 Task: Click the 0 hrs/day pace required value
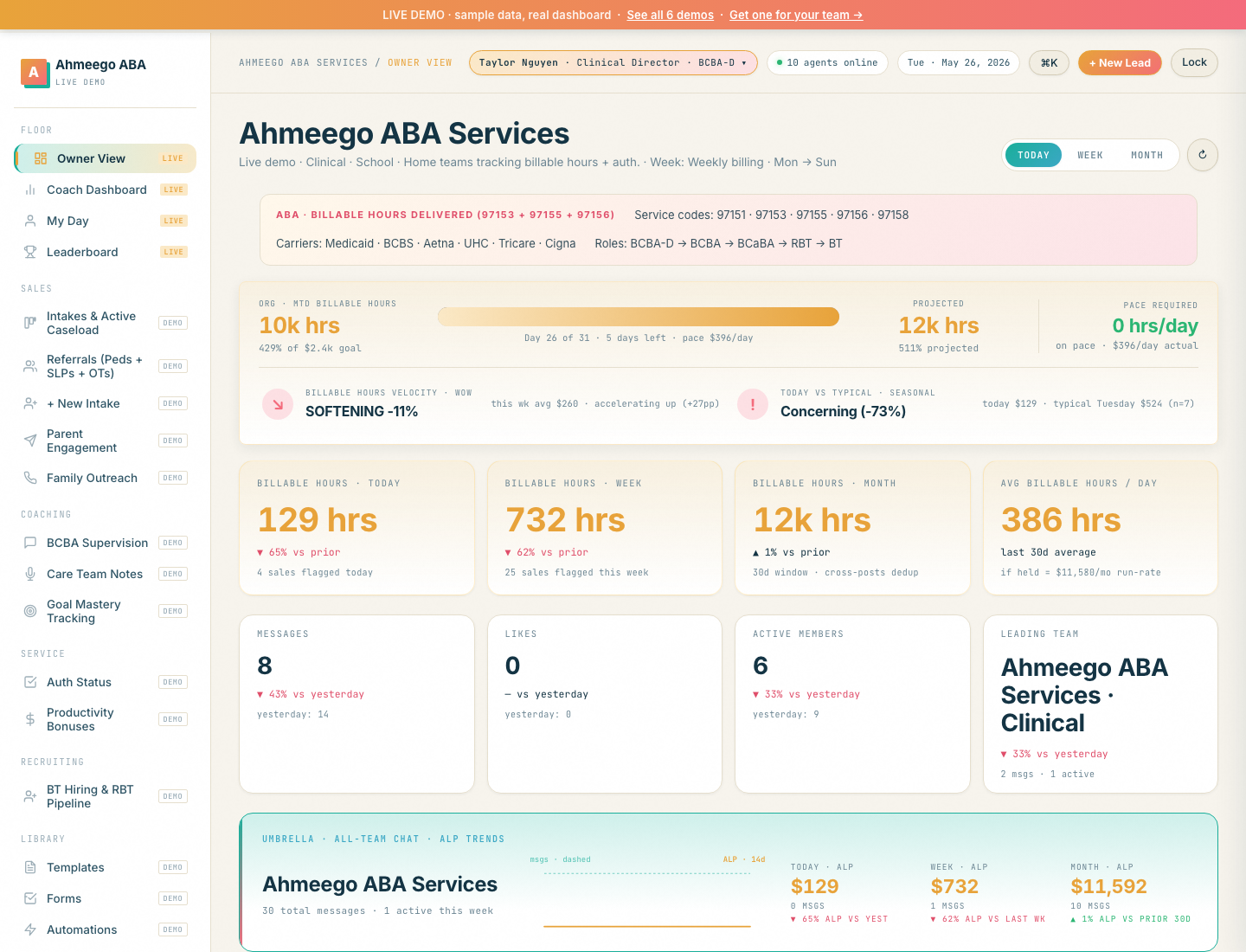pyautogui.click(x=1155, y=325)
